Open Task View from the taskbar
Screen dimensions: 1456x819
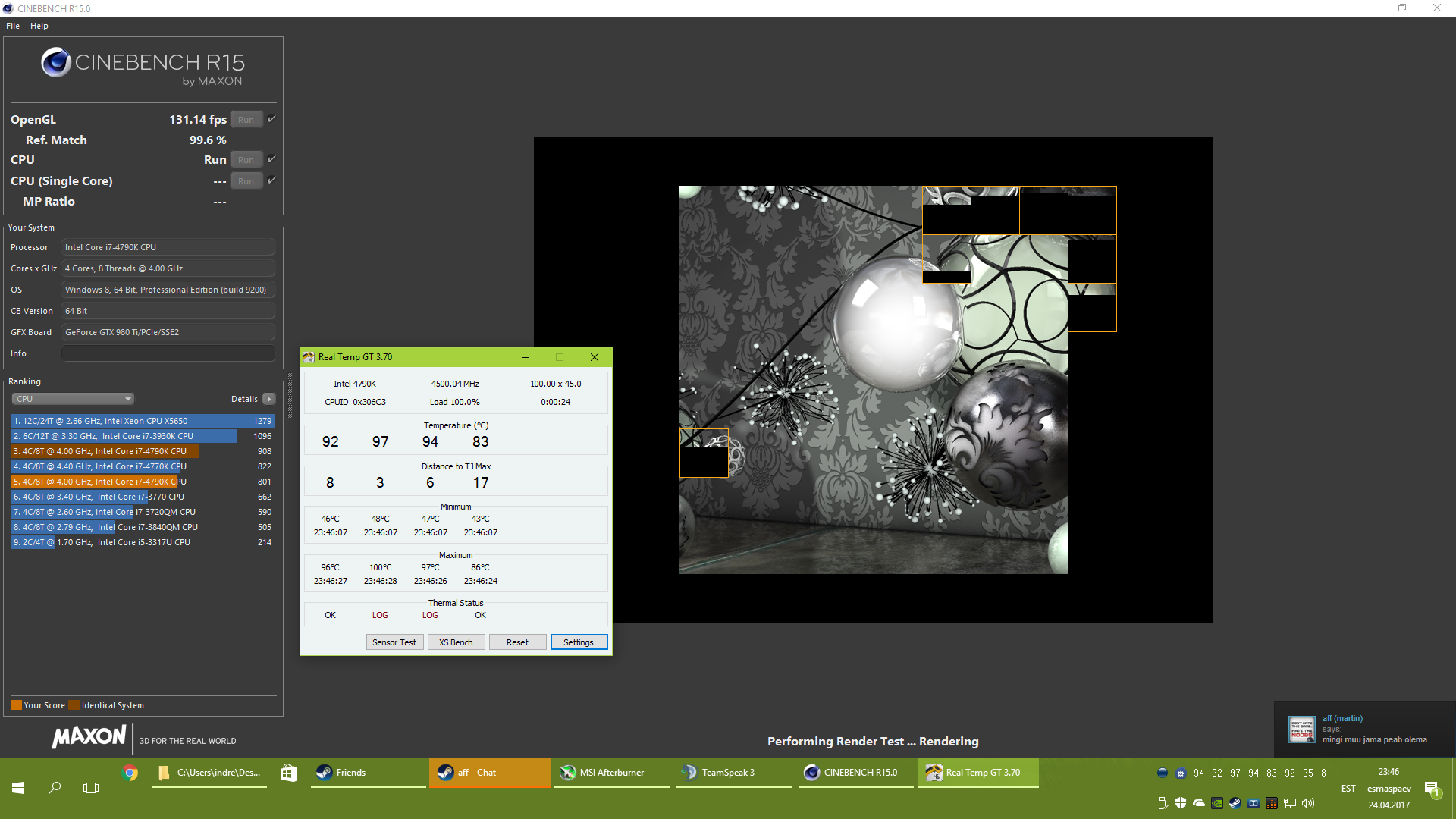[91, 788]
